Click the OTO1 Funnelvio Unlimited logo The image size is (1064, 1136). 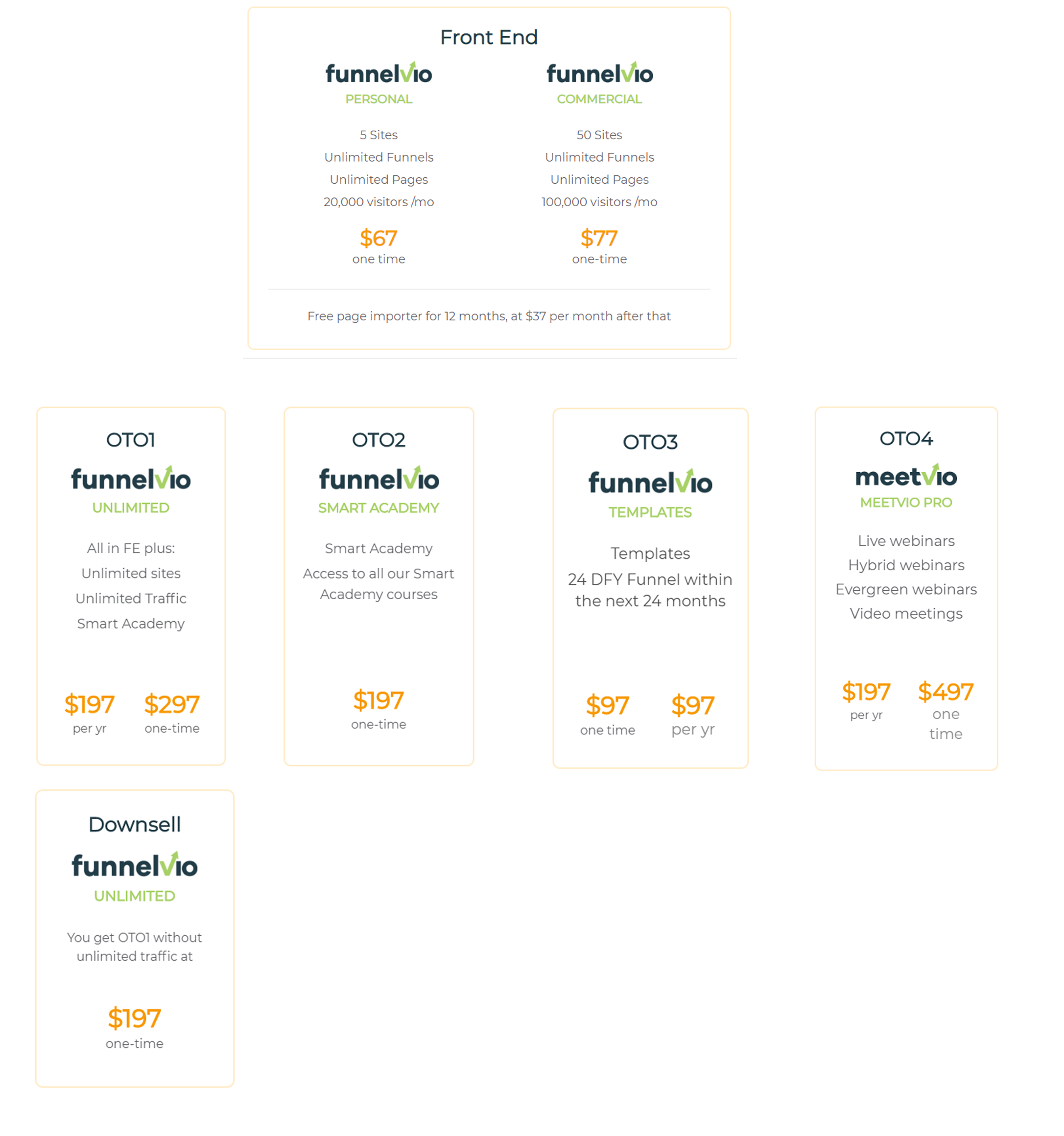131,478
